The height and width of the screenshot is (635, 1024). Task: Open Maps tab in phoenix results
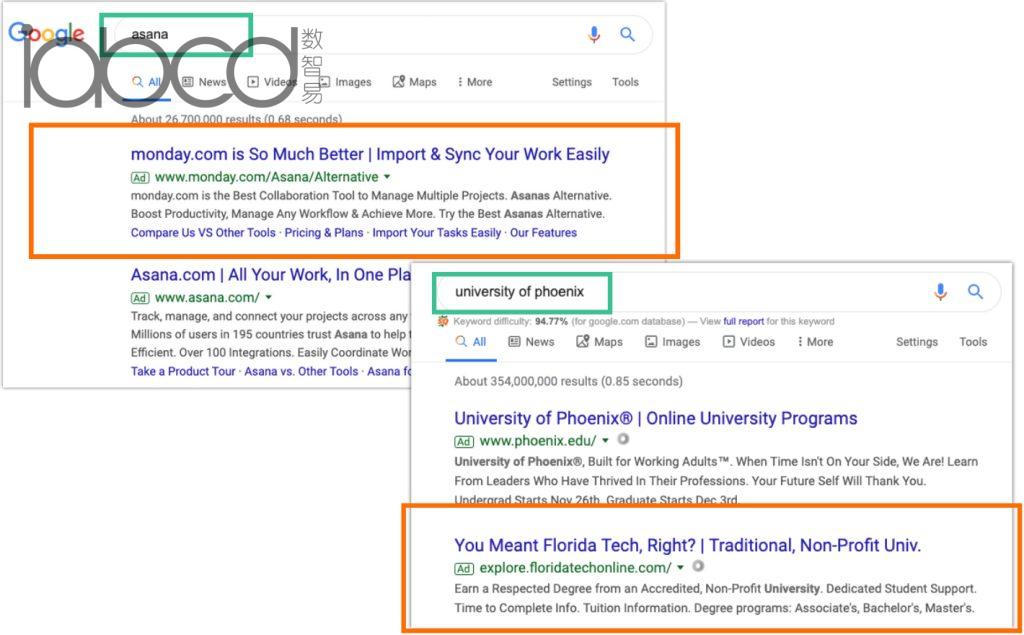click(599, 342)
